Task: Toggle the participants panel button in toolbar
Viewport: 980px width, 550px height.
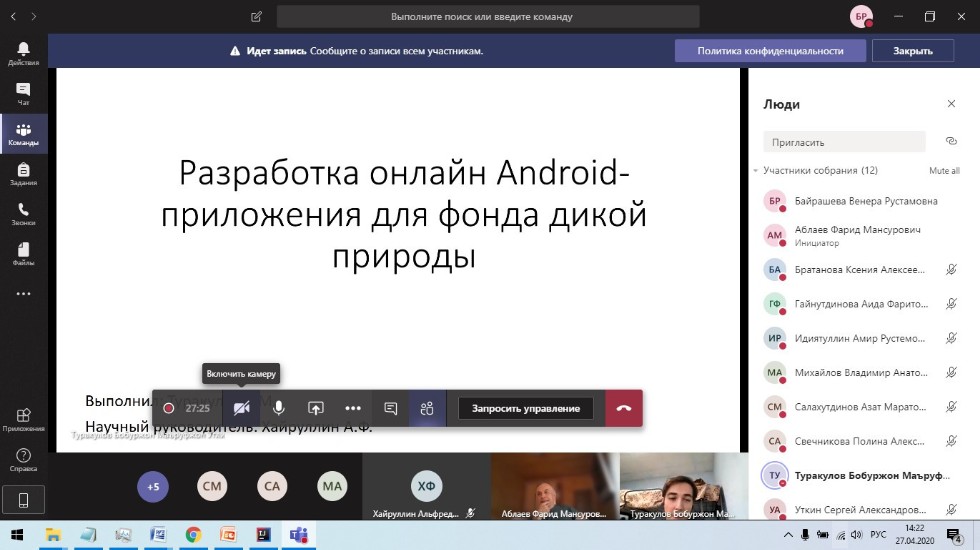Action: [427, 408]
